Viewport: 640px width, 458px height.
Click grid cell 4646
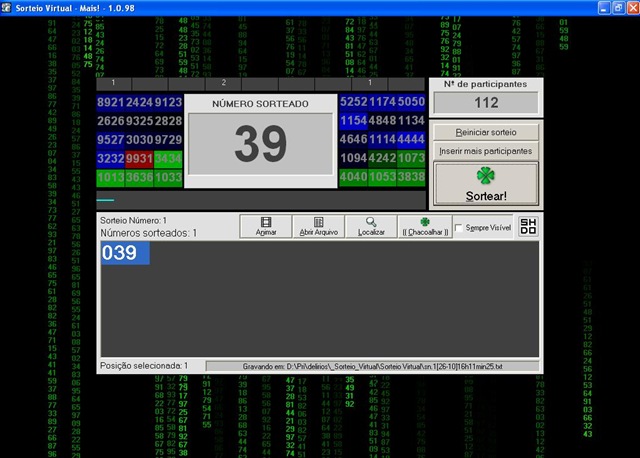point(353,139)
